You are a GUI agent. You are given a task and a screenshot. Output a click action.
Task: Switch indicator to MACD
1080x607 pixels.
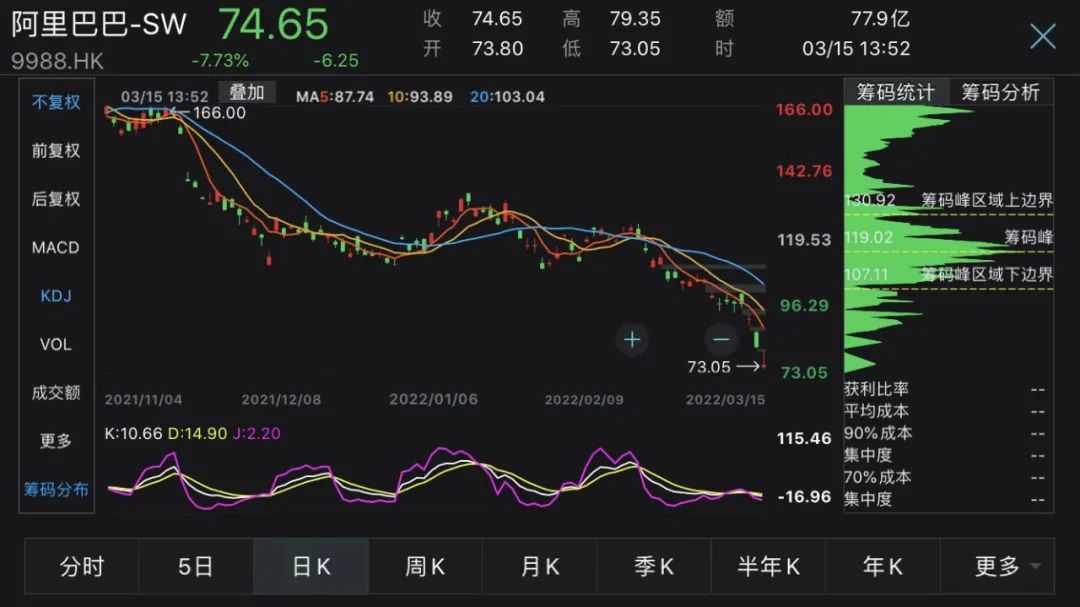click(x=56, y=247)
